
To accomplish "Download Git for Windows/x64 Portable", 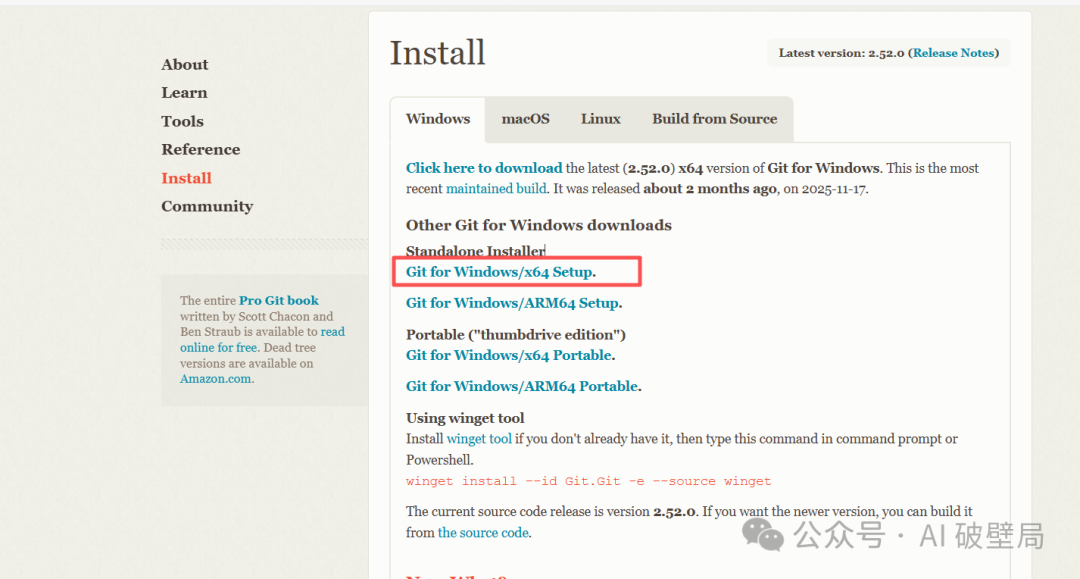I will [508, 355].
